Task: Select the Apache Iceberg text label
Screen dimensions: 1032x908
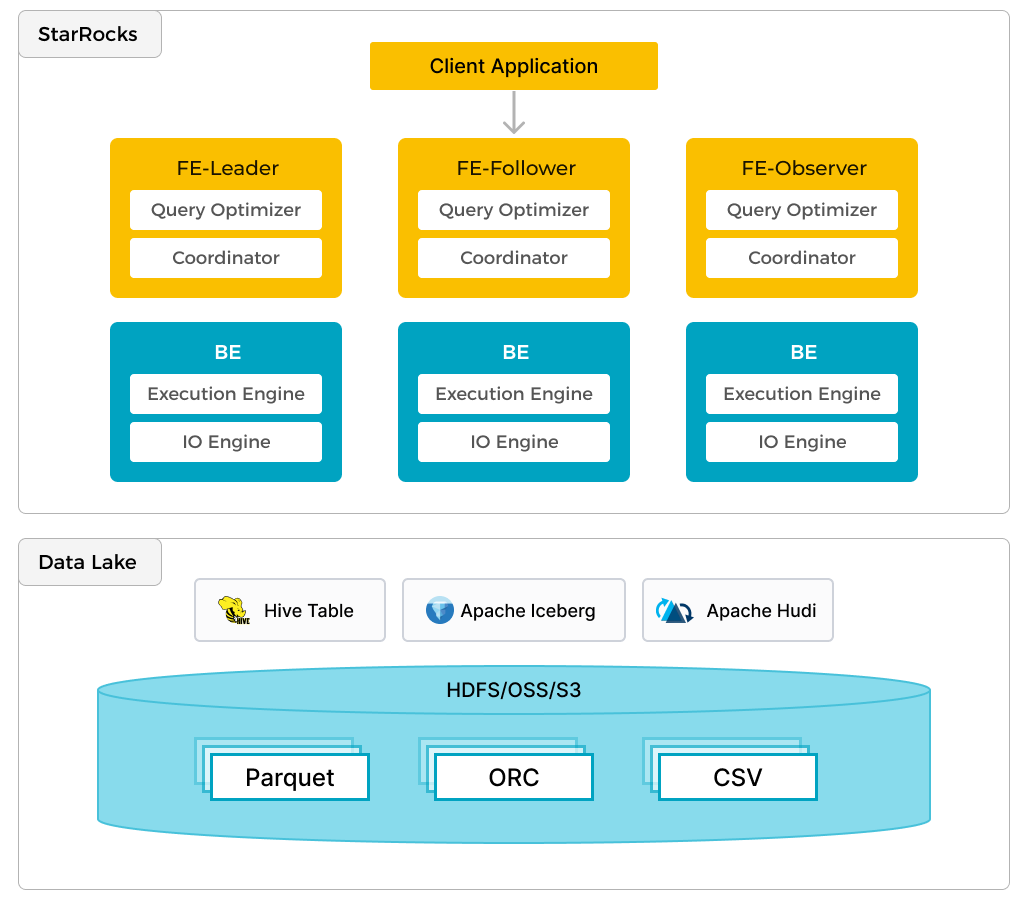Action: point(528,611)
